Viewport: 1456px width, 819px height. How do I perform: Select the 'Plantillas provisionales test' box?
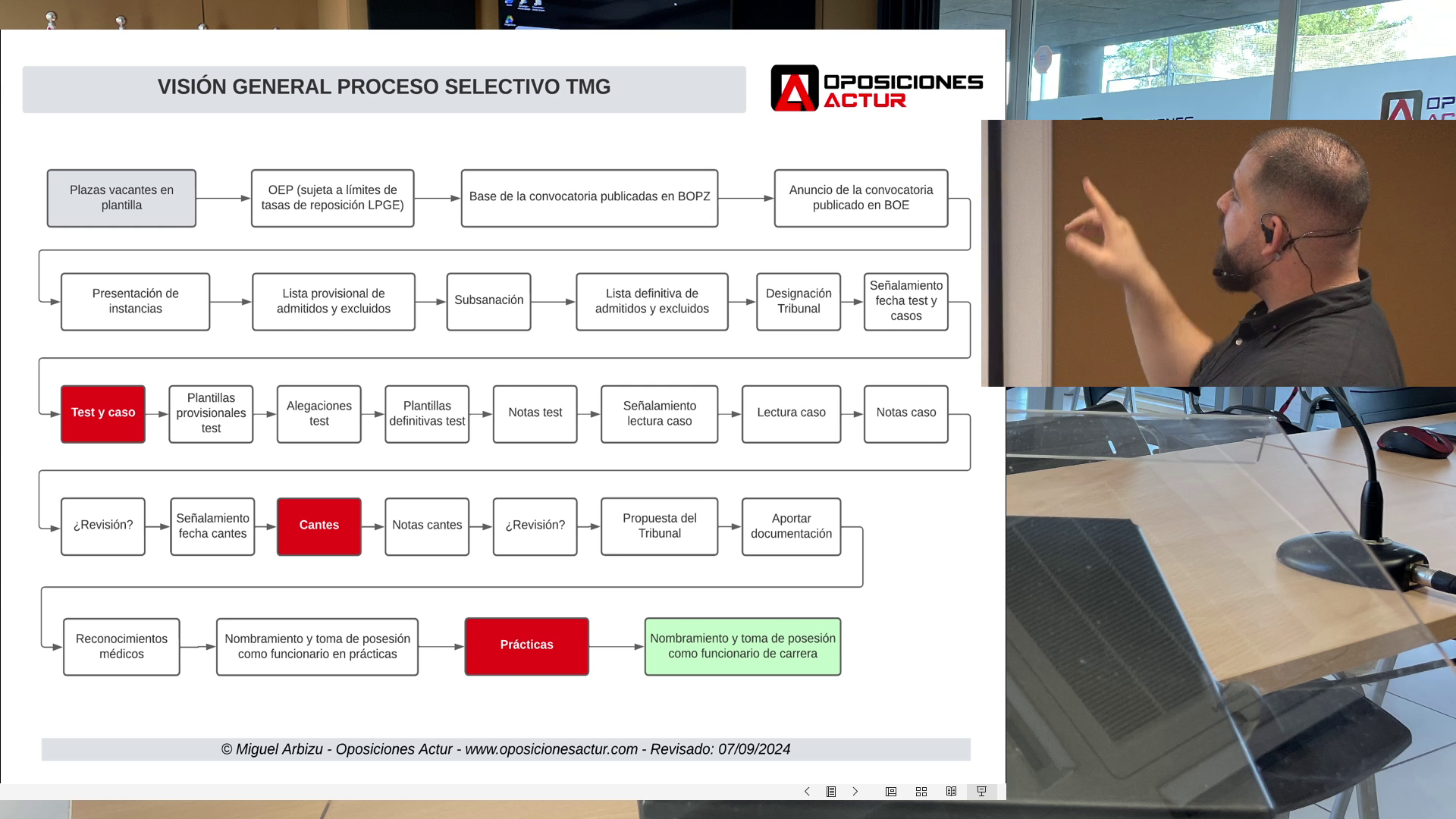click(x=211, y=414)
